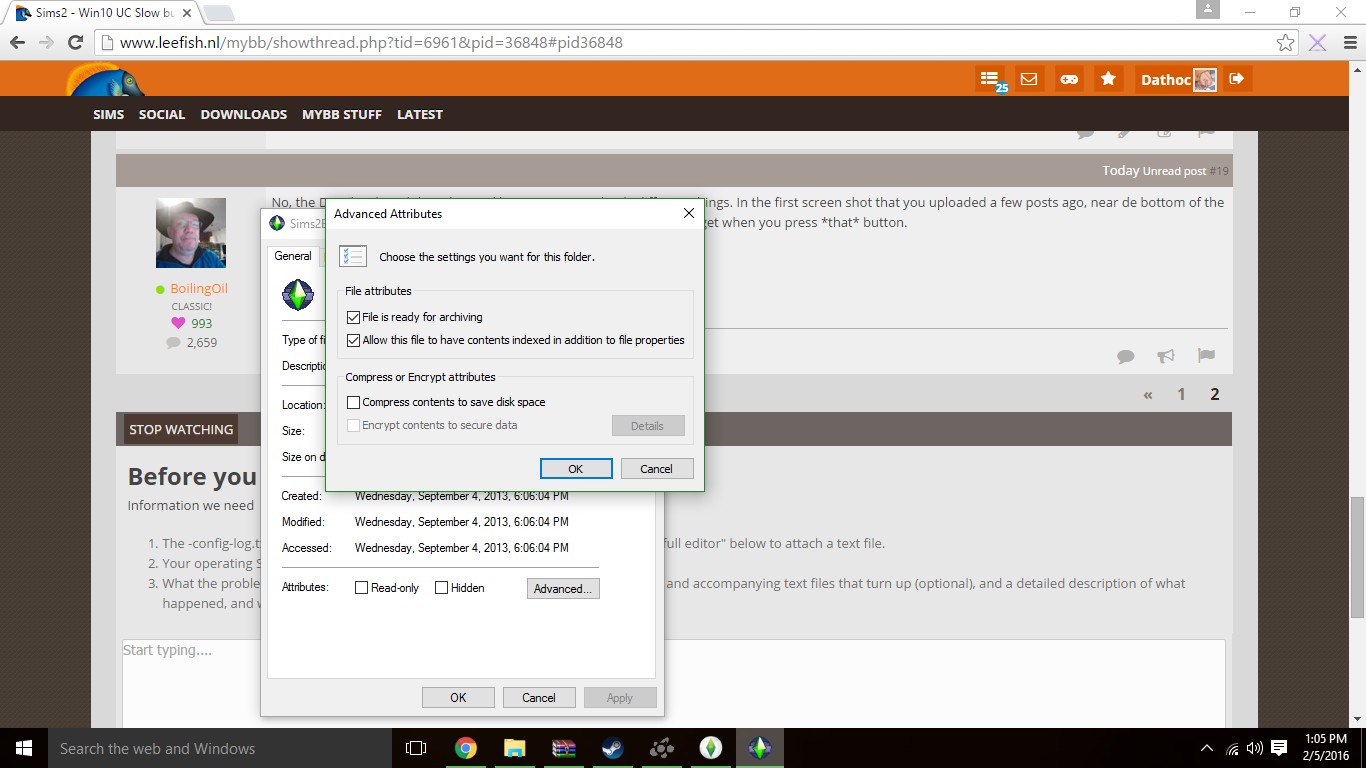Click the STOP WATCHING button
Image resolution: width=1366 pixels, height=768 pixels.
[181, 429]
